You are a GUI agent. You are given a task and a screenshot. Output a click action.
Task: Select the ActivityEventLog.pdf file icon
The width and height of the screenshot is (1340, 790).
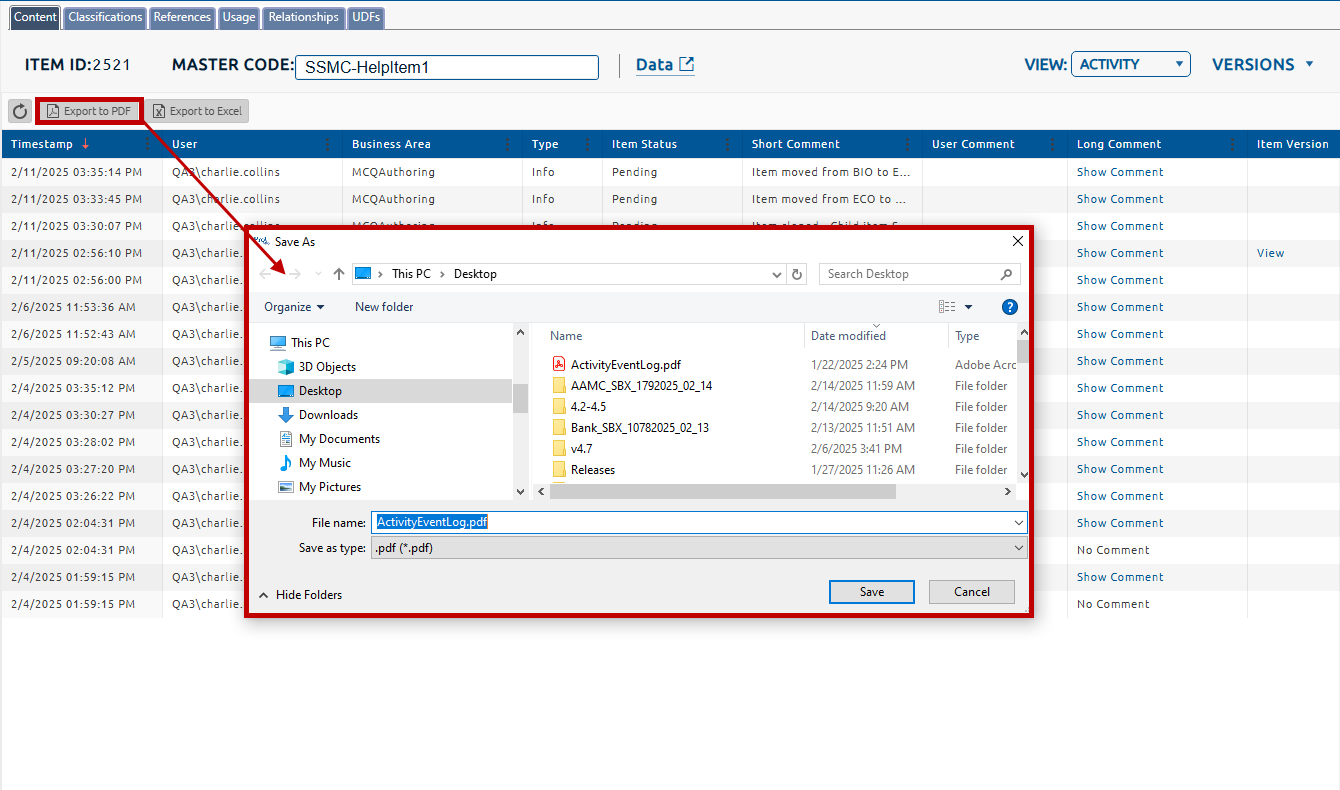point(560,365)
